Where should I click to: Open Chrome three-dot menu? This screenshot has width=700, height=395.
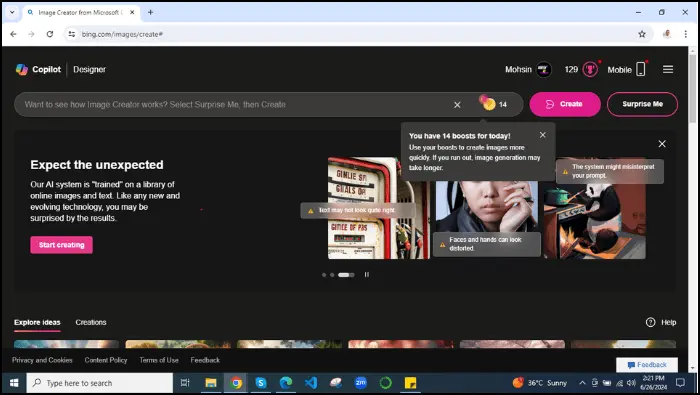[x=686, y=34]
